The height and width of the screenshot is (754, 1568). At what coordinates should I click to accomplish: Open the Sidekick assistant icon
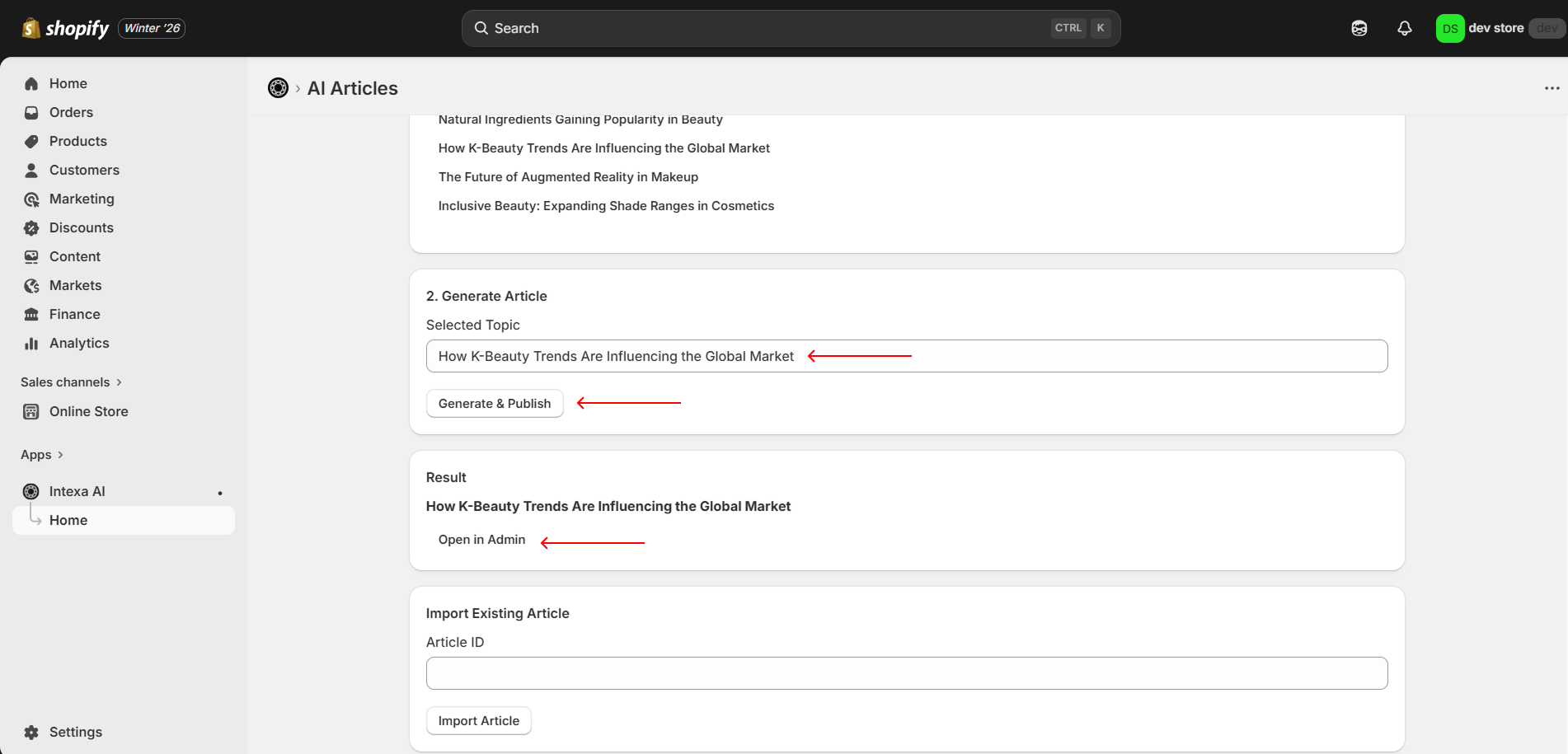click(1359, 28)
